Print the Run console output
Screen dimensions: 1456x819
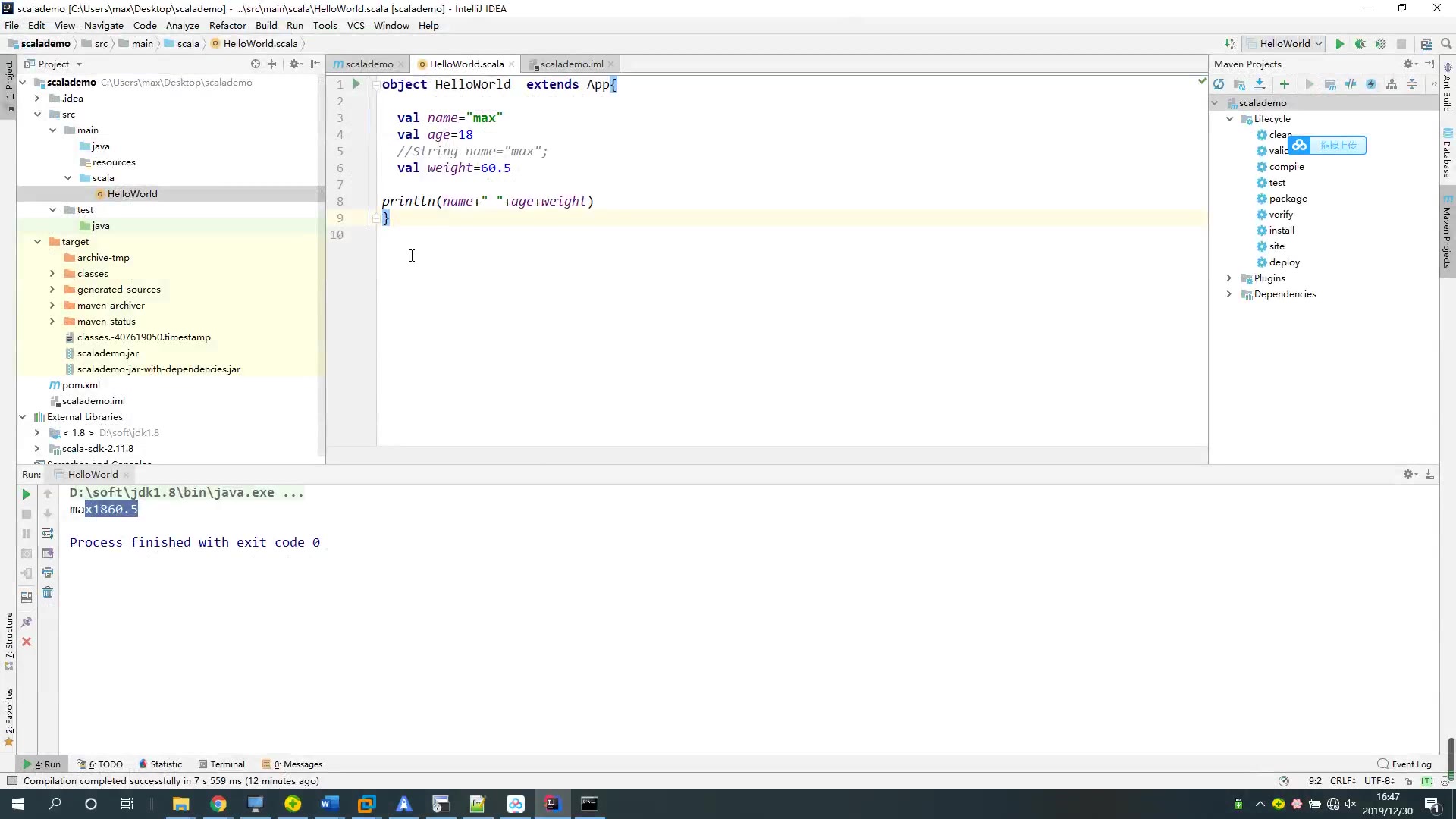48,573
